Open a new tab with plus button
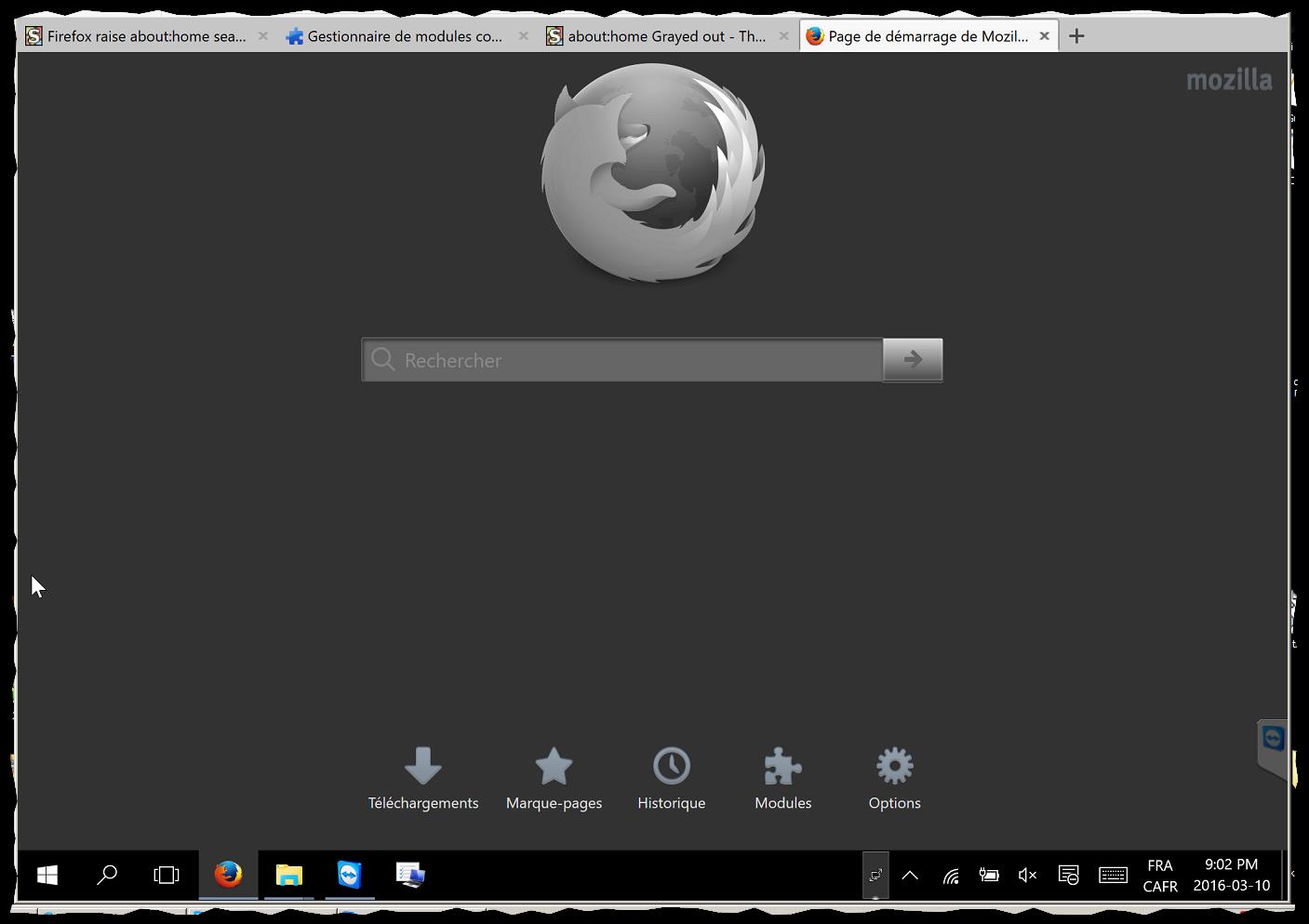This screenshot has width=1309, height=924. [x=1076, y=36]
